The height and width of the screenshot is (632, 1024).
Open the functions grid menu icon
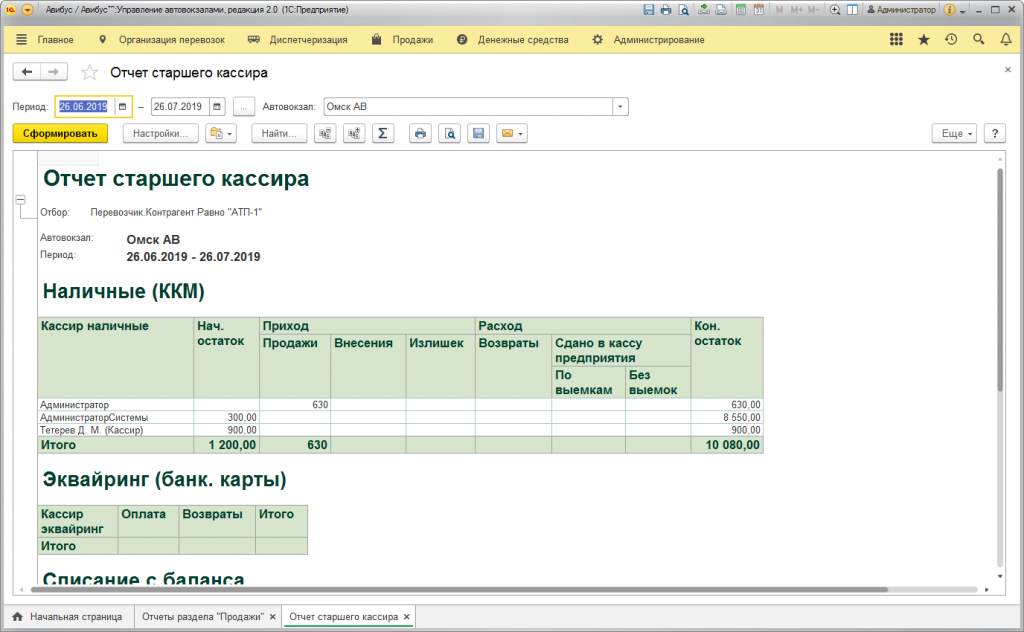[896, 40]
